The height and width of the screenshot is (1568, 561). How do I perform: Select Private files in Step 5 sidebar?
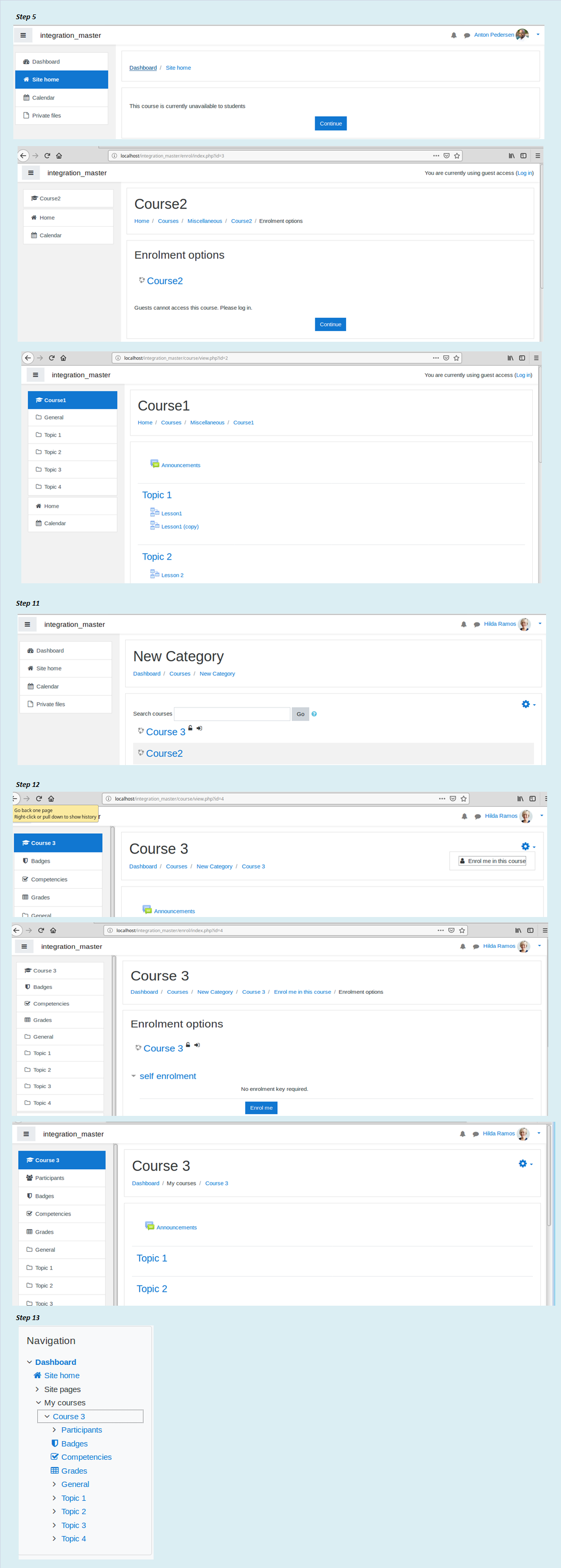[x=61, y=116]
